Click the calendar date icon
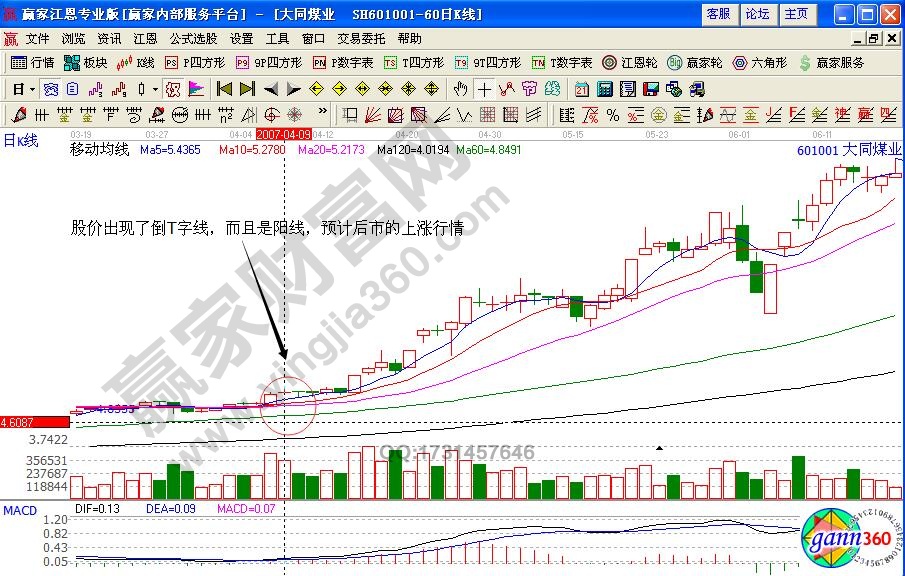The image size is (905, 576). click(581, 88)
